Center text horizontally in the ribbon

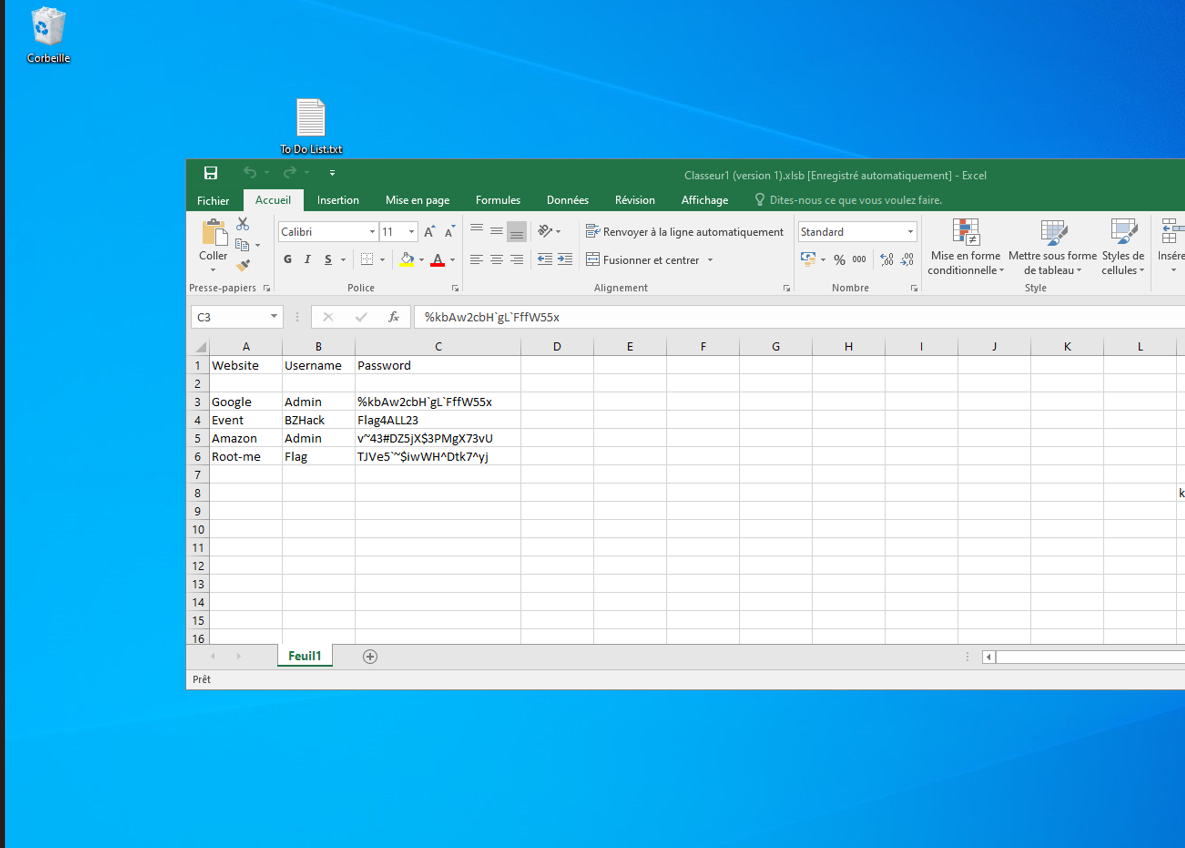tap(497, 259)
